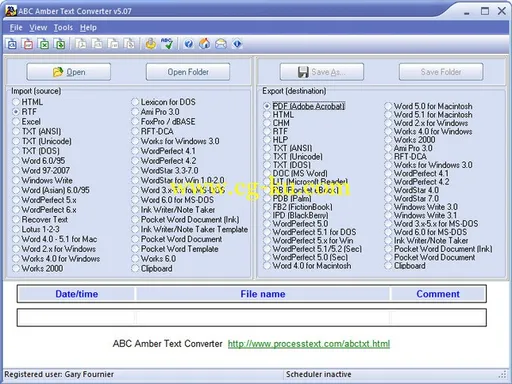Screen dimensions: 512x384
Task: Click the blue document icon in the toolbar
Action: point(12,44)
